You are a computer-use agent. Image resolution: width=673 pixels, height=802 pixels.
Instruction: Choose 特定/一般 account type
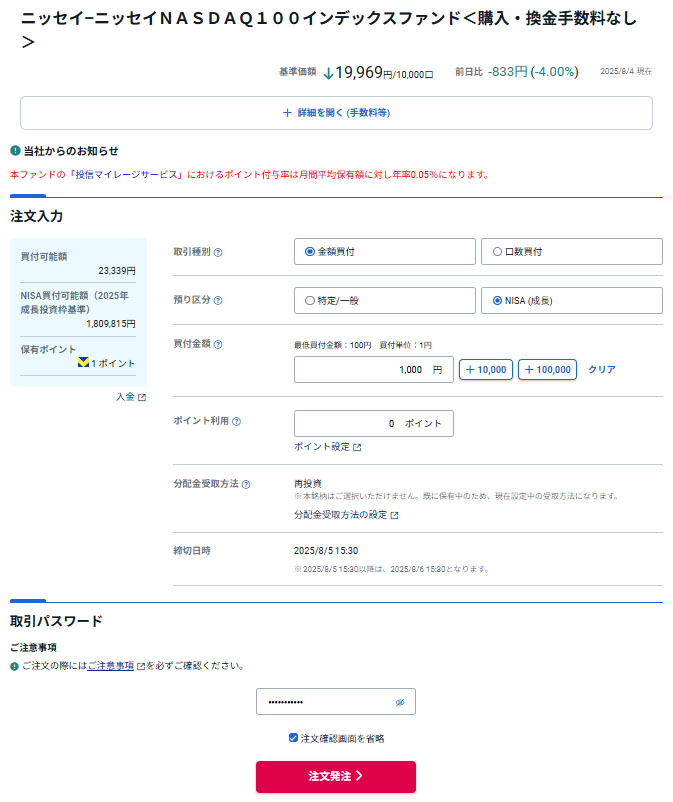(x=310, y=300)
